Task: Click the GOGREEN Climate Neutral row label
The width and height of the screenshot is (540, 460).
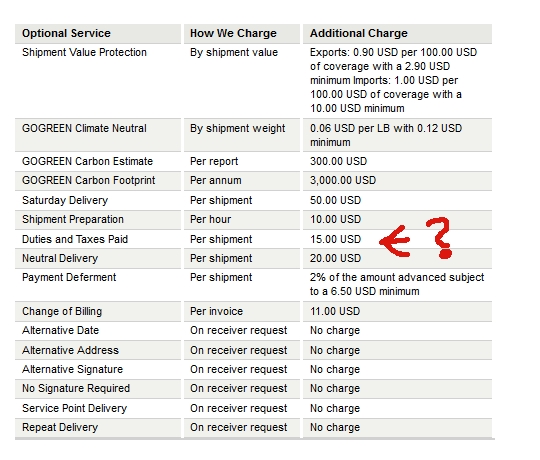Action: tap(84, 128)
